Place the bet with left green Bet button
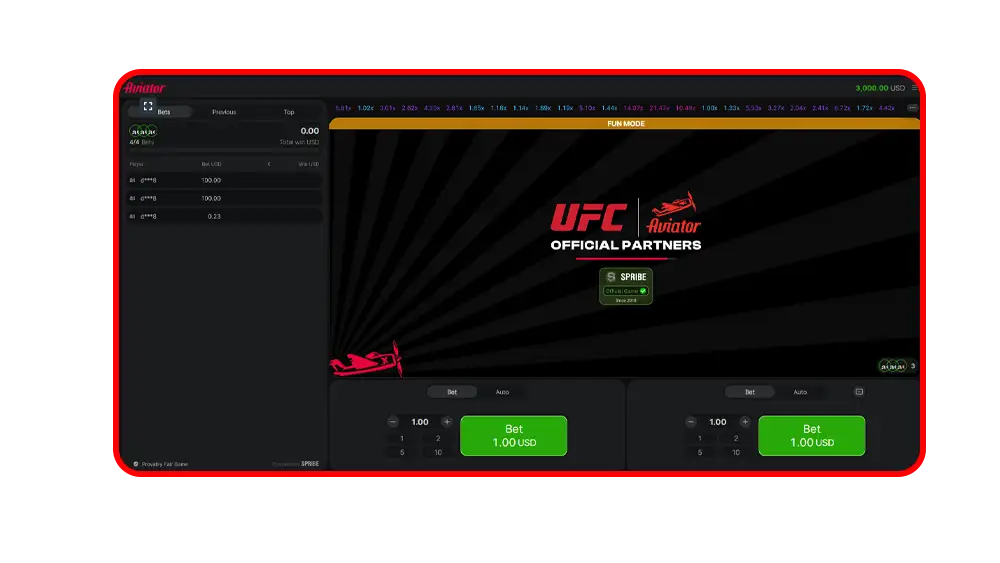 (513, 436)
